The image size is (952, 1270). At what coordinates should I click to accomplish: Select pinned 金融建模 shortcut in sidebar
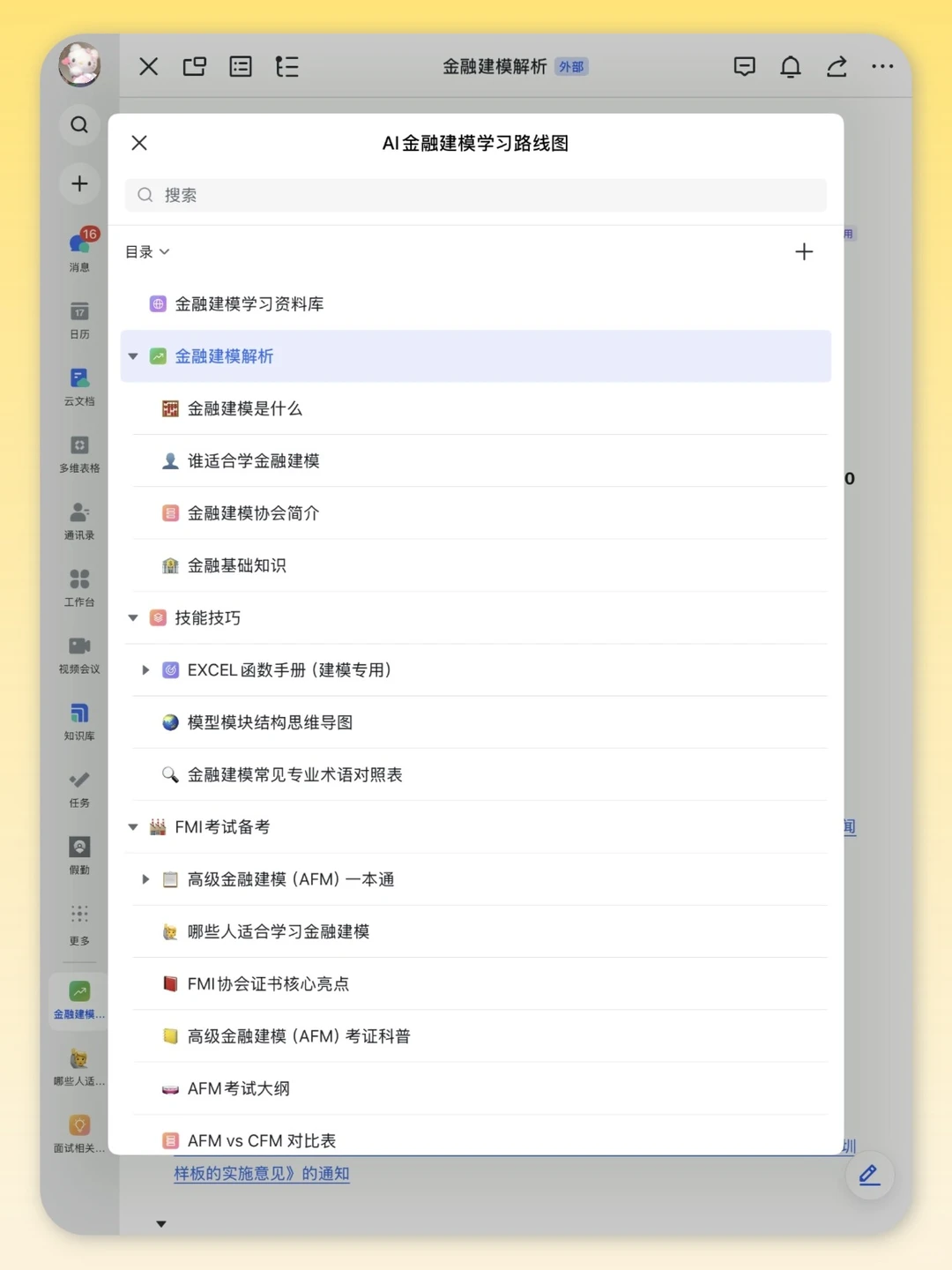tap(79, 1000)
